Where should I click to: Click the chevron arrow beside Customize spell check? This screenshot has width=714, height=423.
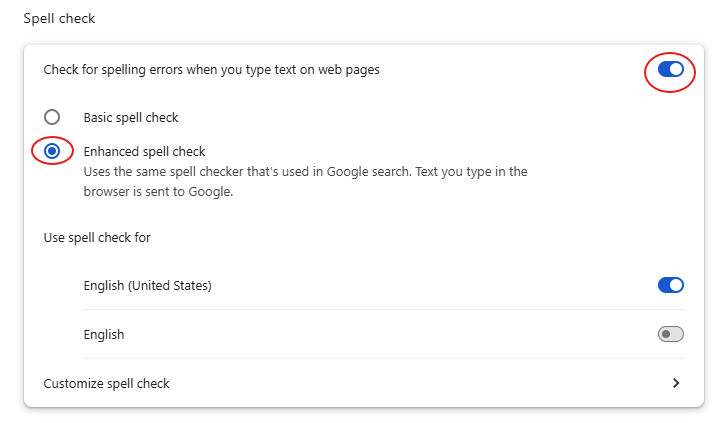pos(676,383)
